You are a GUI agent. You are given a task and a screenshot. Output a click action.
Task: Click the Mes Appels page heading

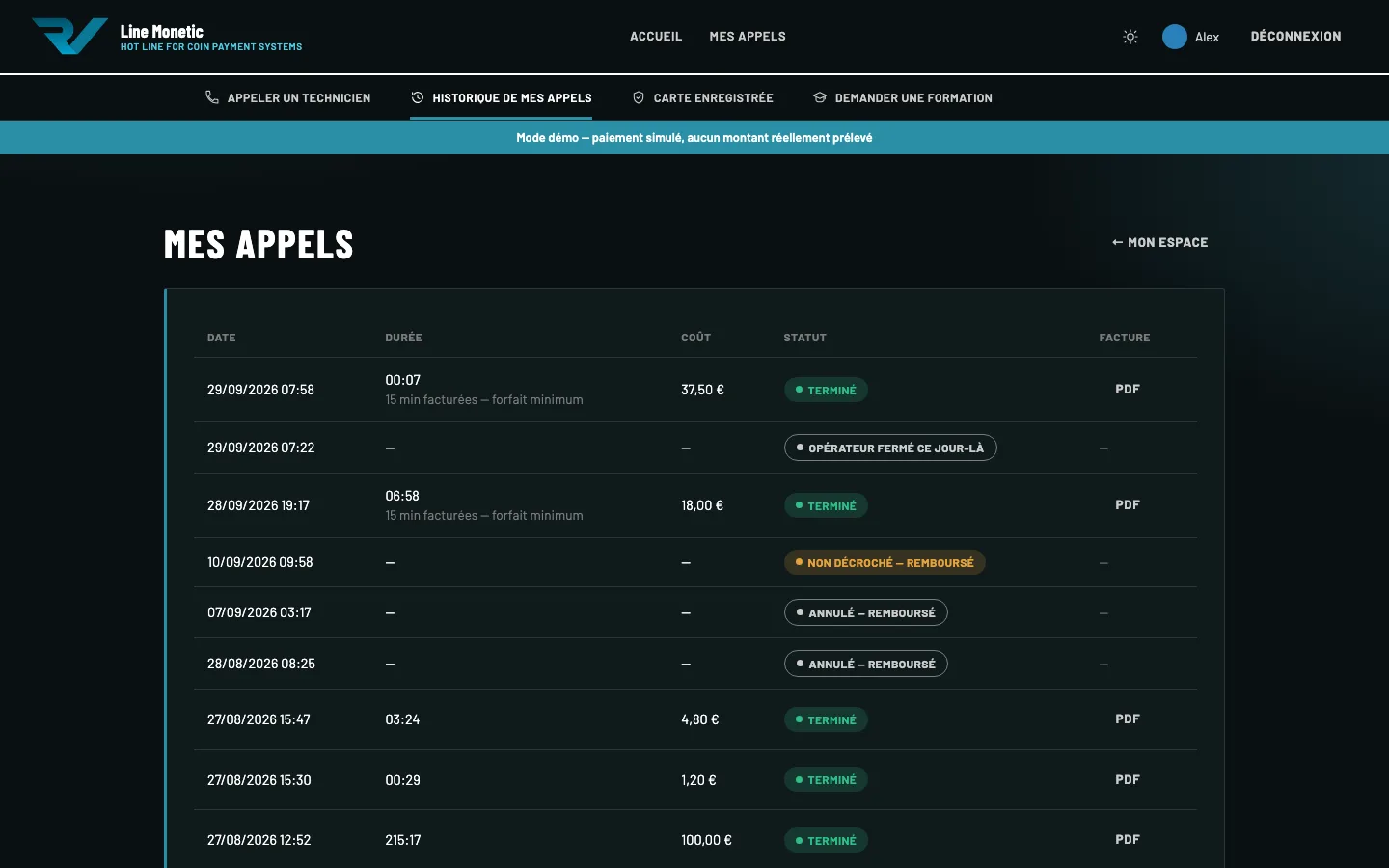tap(259, 245)
